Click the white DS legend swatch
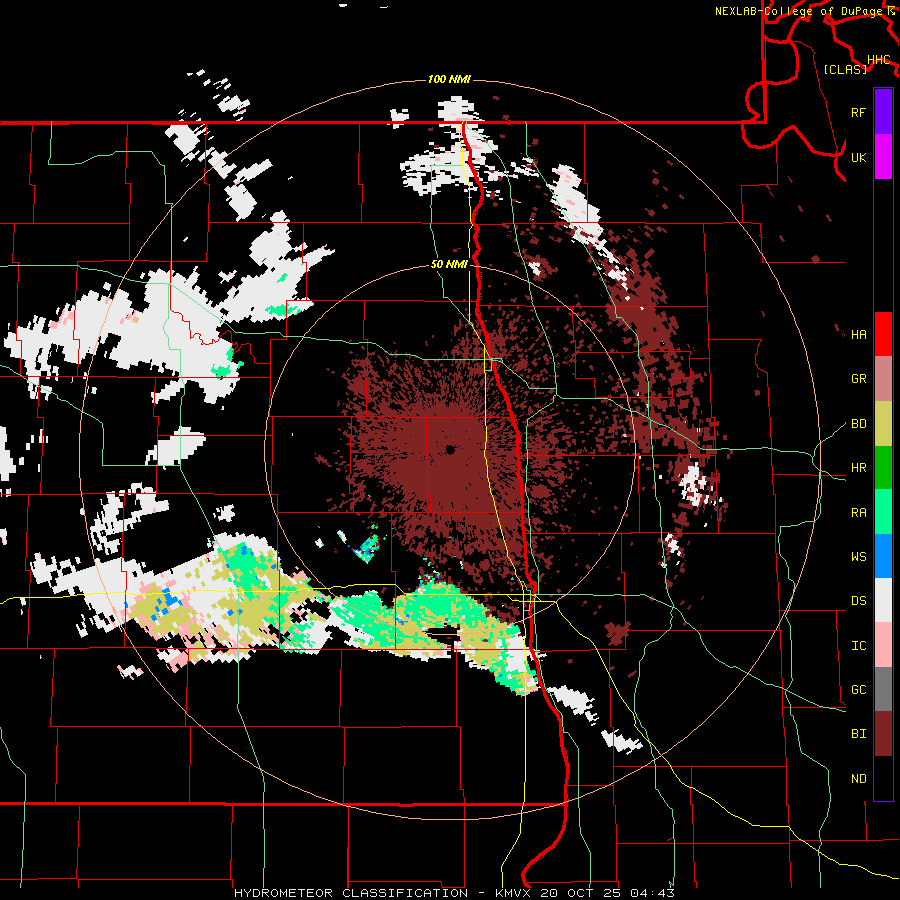This screenshot has height=900, width=900. (883, 600)
